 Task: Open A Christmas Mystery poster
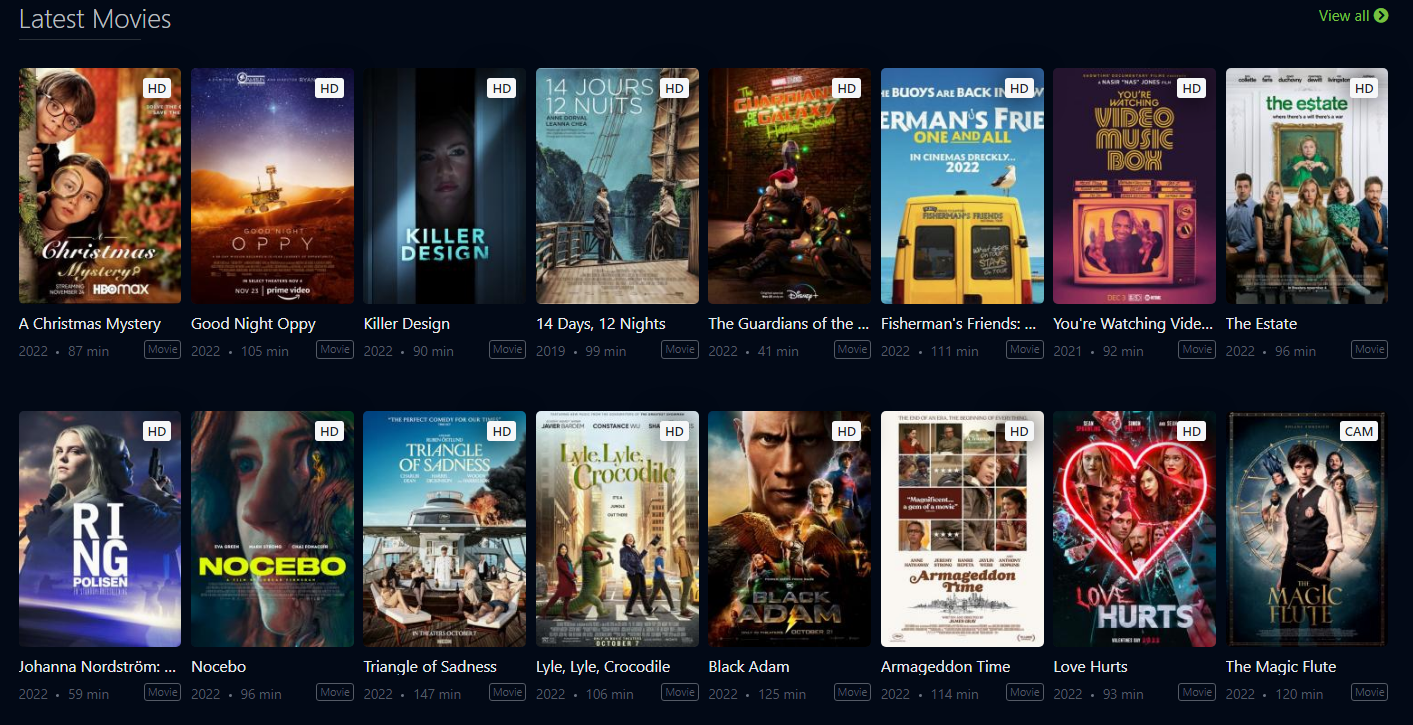pyautogui.click(x=100, y=186)
